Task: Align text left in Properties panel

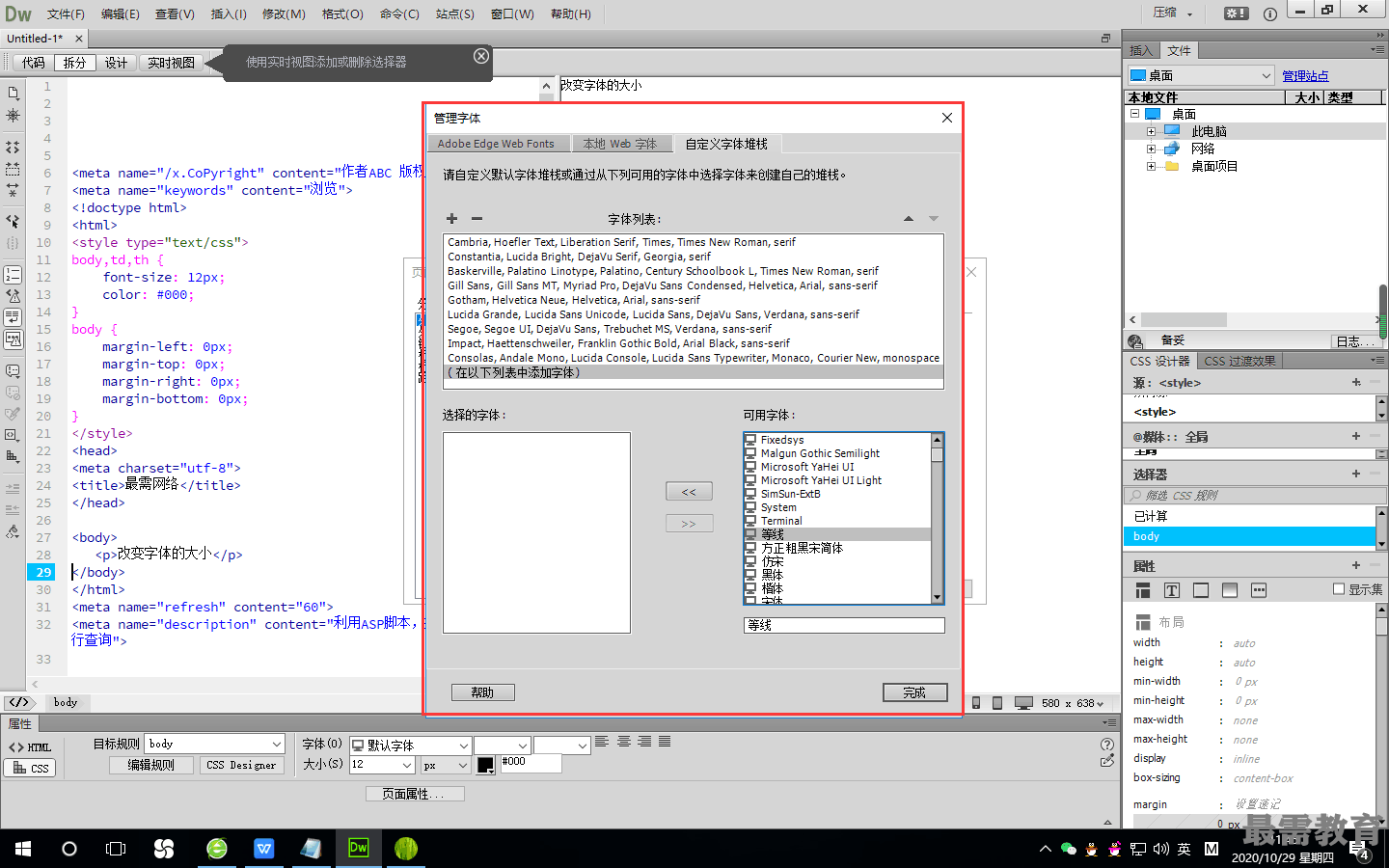Action: [602, 742]
